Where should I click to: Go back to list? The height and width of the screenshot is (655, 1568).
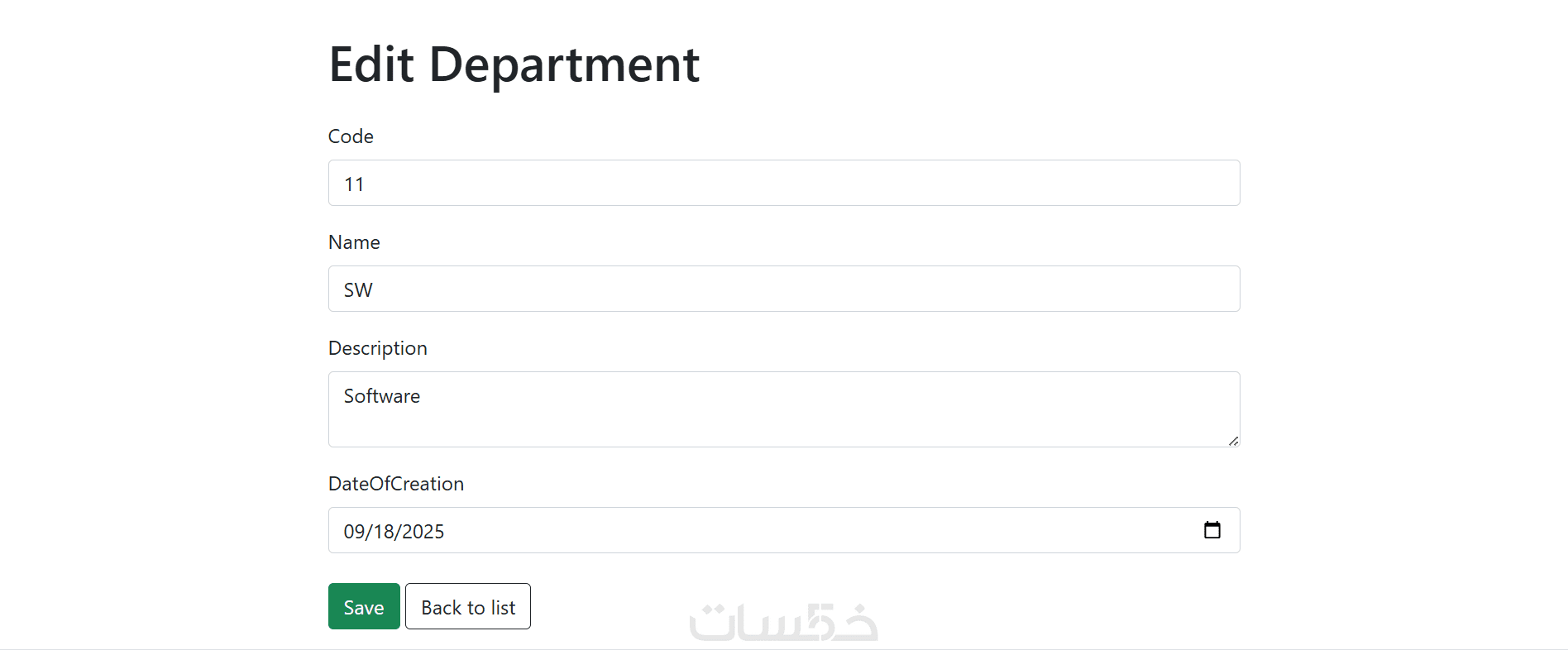tap(467, 606)
